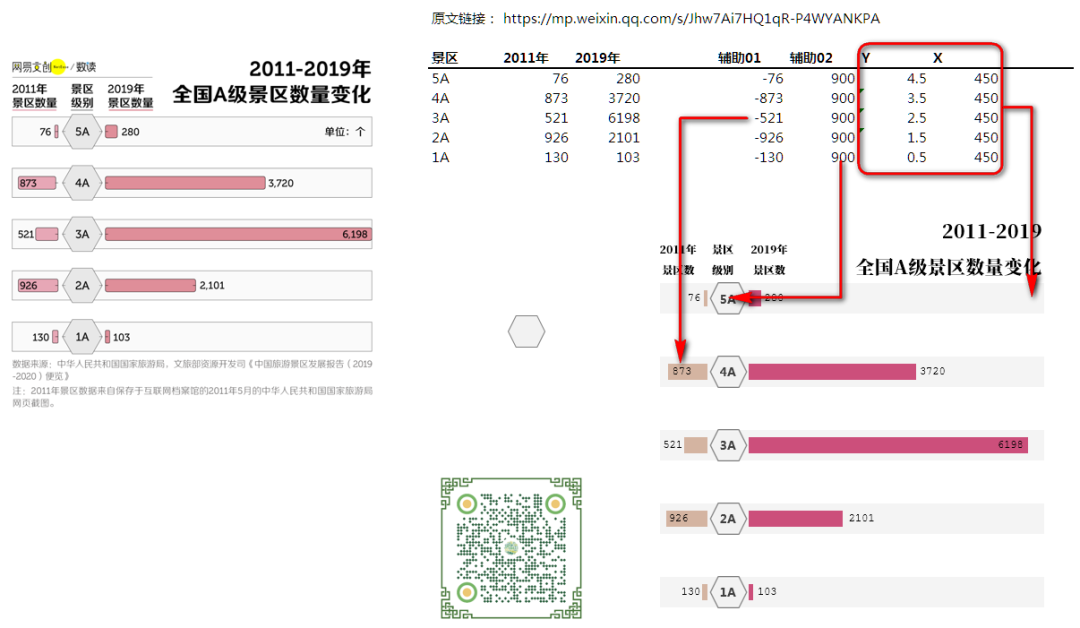Screen dimensions: 1080x628
Task: Select table cell 280 in the 2019年 column
Action: point(627,78)
